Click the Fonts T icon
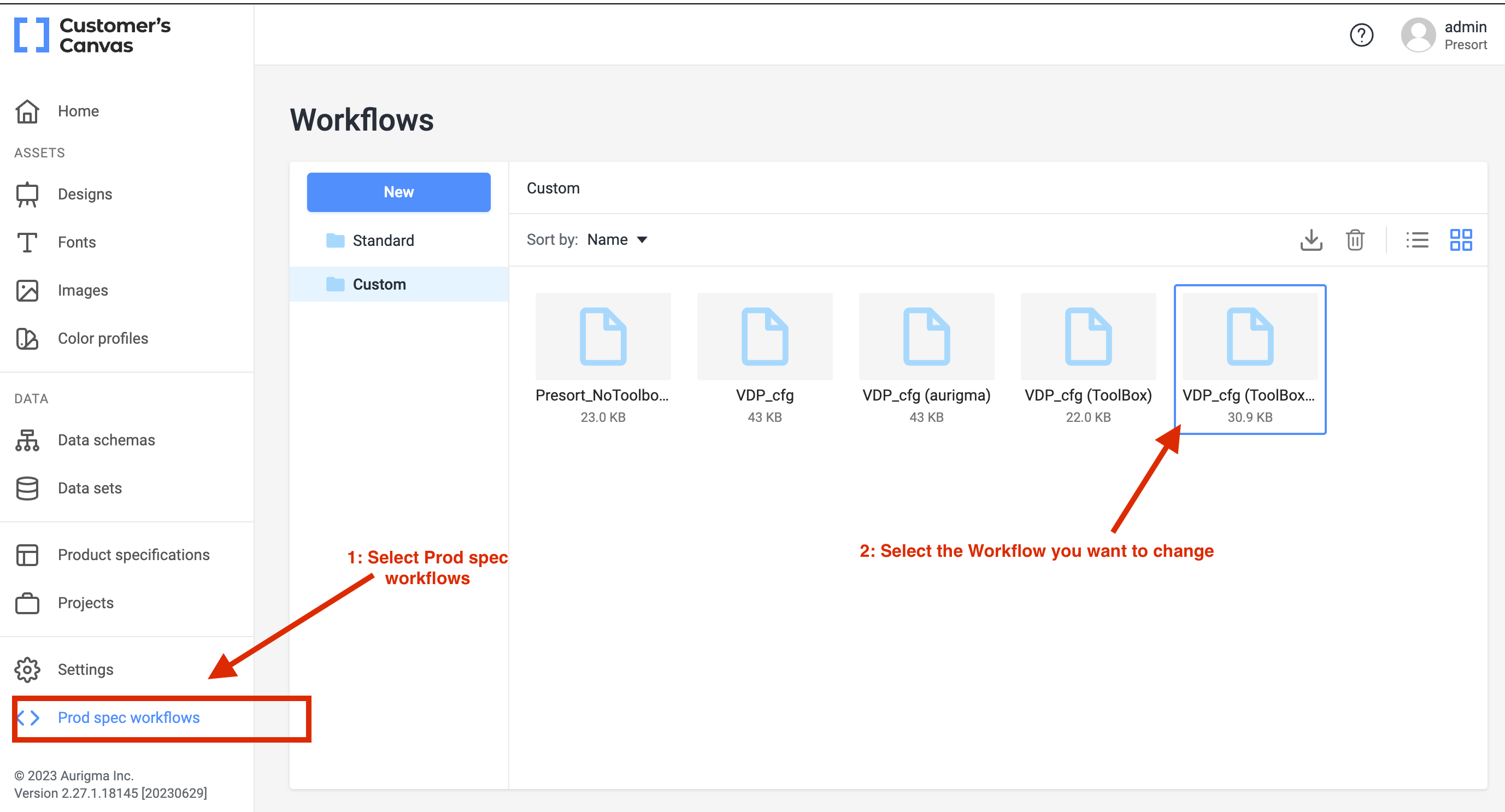Image resolution: width=1505 pixels, height=812 pixels. (27, 242)
